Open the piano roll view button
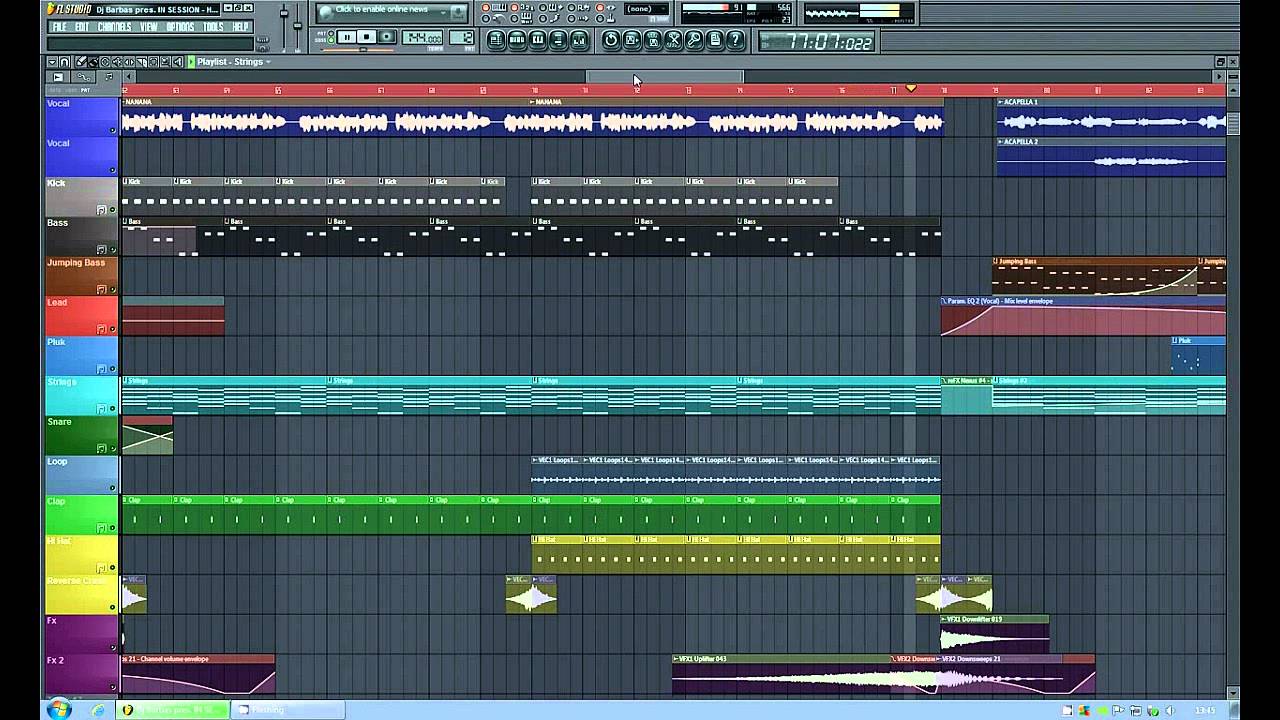The image size is (1280, 720). coord(537,40)
